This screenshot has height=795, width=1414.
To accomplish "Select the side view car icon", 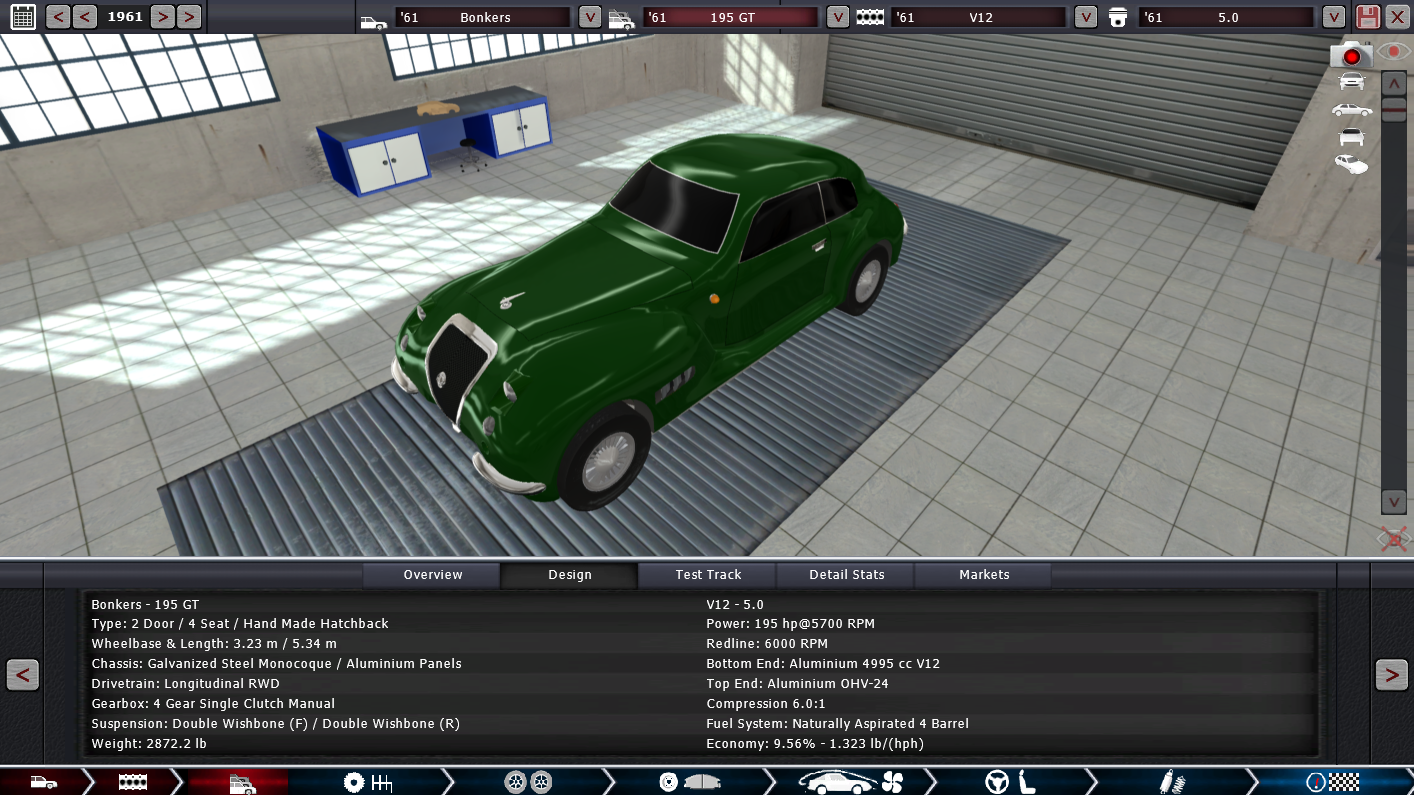I will [1351, 110].
